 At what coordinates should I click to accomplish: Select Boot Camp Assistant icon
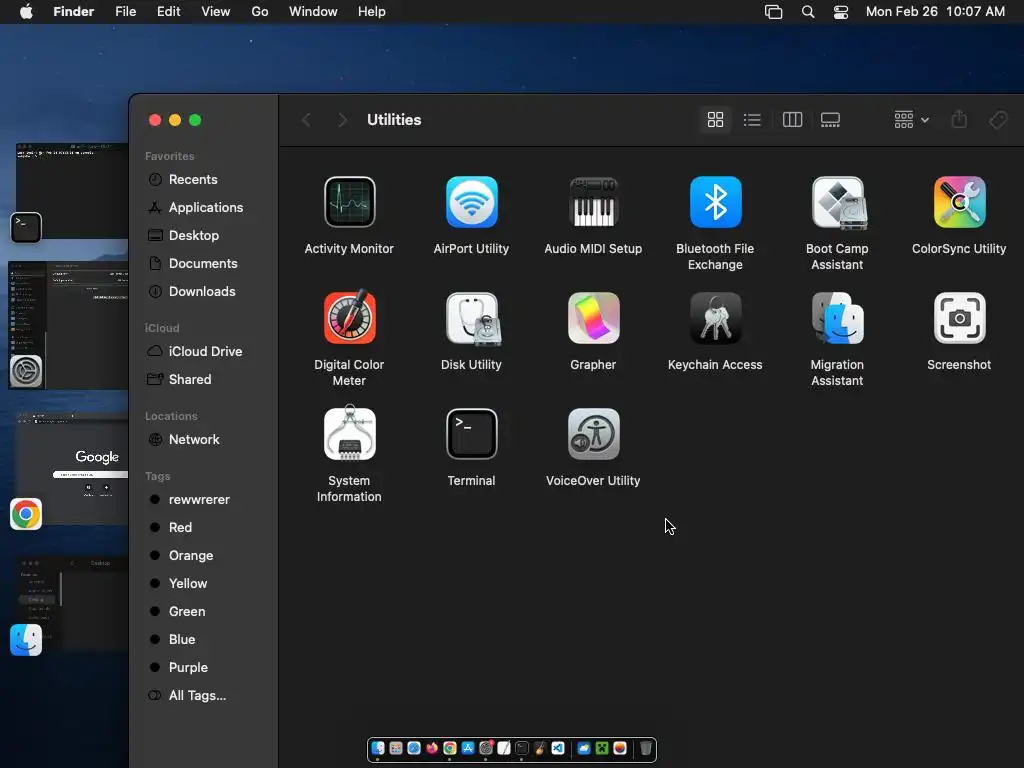tap(838, 203)
